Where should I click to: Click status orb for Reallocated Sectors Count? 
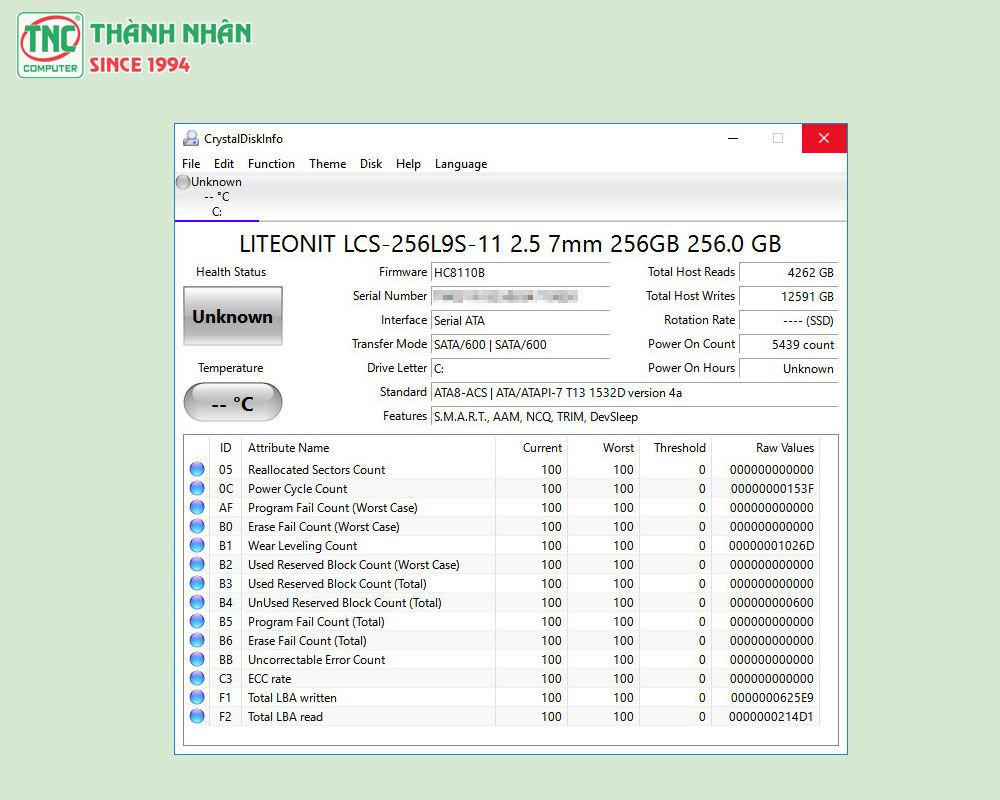[x=197, y=469]
